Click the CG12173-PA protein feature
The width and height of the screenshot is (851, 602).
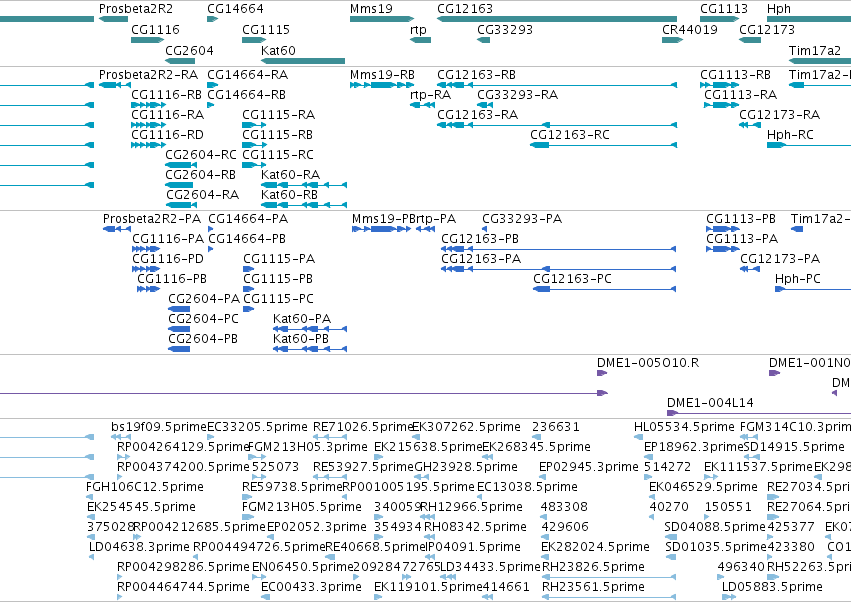750,269
